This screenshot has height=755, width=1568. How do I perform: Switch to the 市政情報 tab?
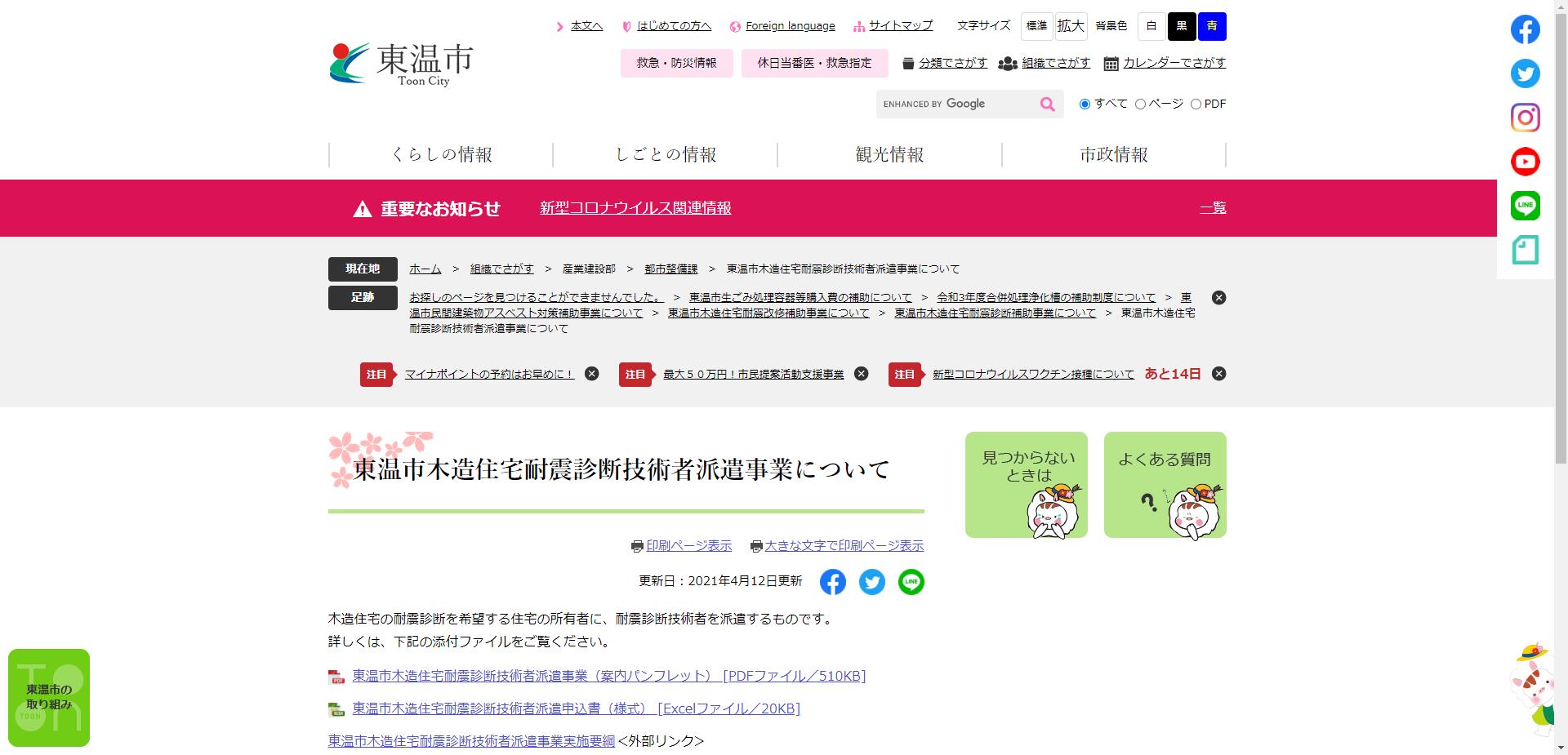[1113, 154]
